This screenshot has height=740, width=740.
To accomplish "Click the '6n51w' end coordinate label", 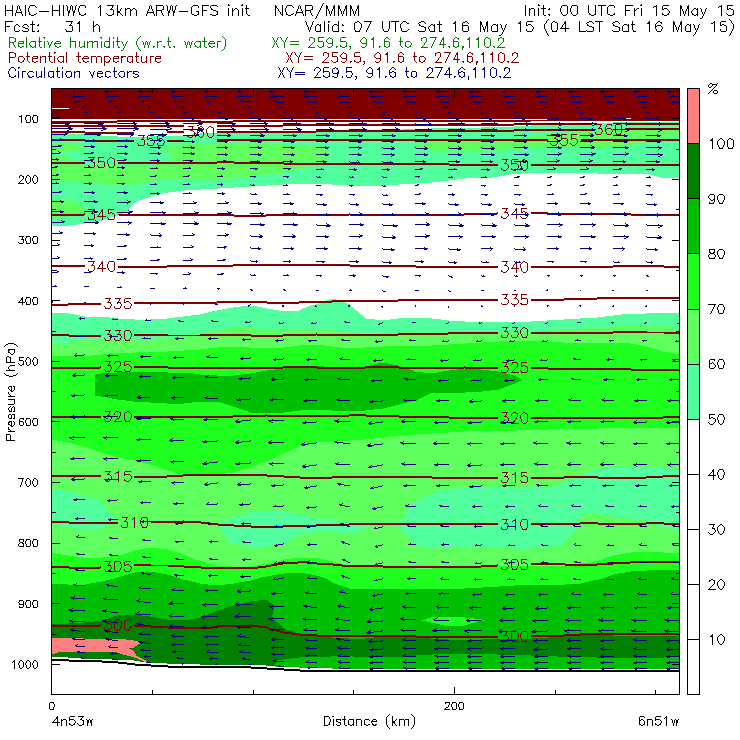I will click(658, 722).
